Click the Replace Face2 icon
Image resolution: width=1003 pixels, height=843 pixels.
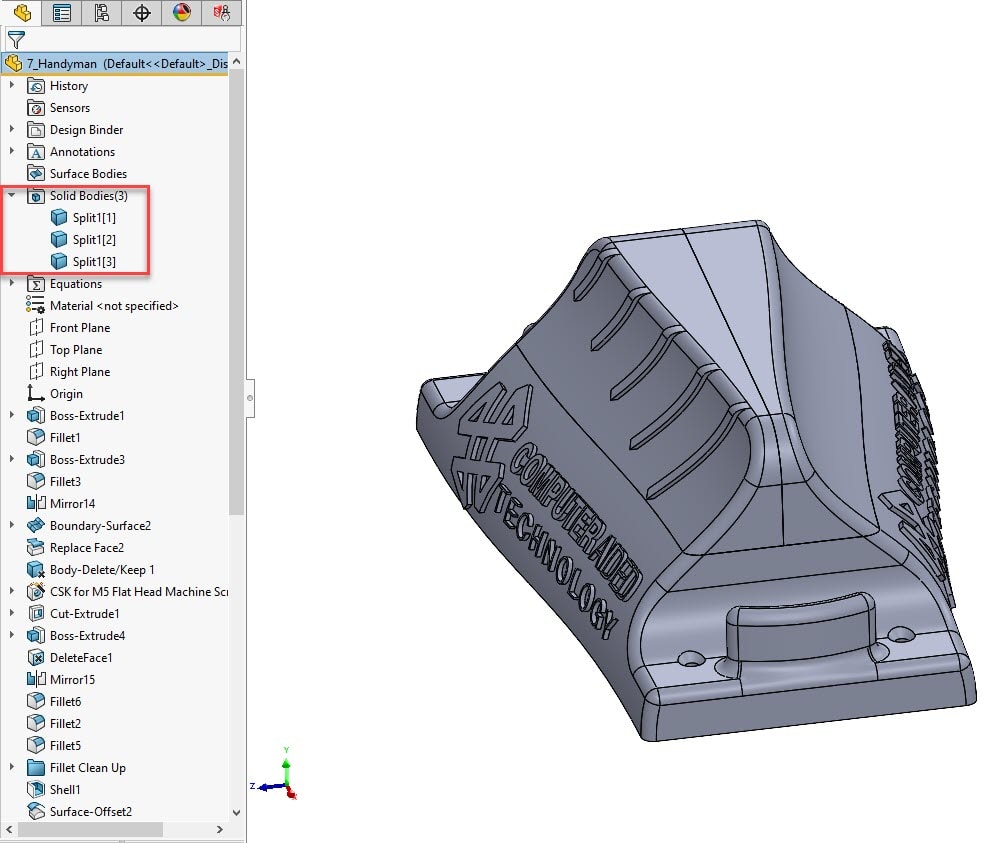[x=36, y=548]
